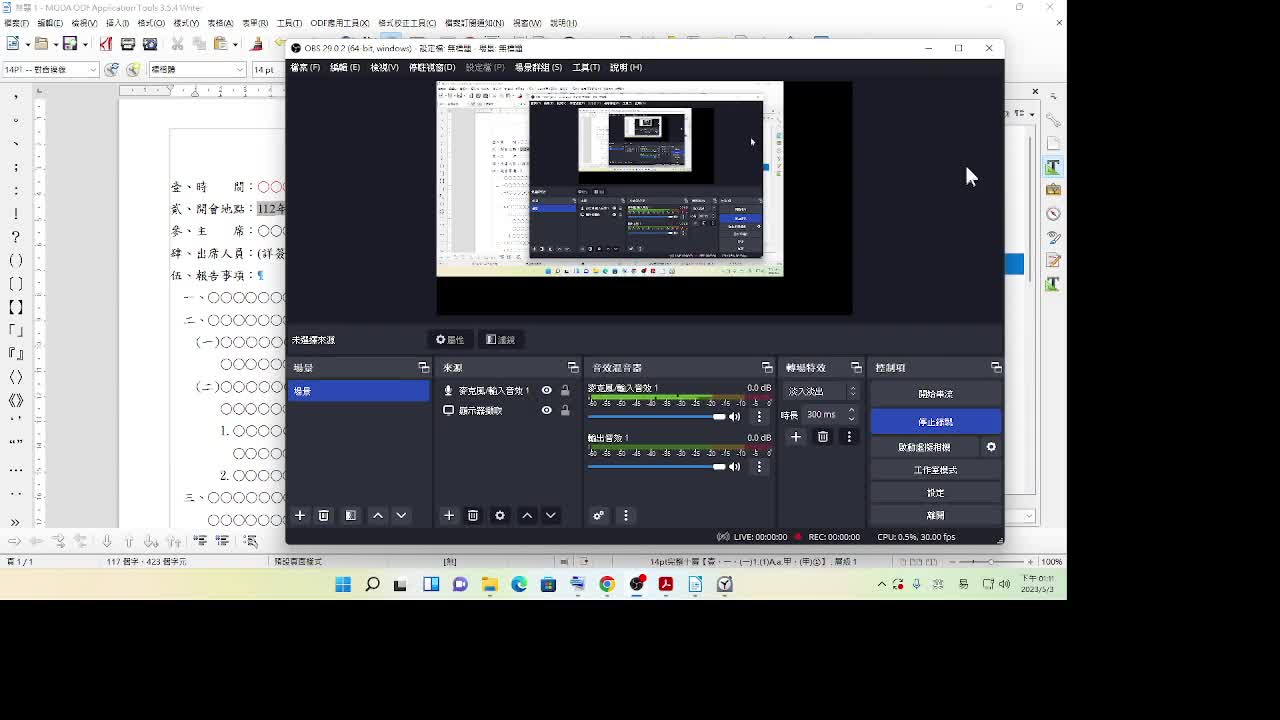Image resolution: width=1280 pixels, height=720 pixels.
Task: Open the Writer save icon dropdown arrow
Action: click(x=84, y=43)
